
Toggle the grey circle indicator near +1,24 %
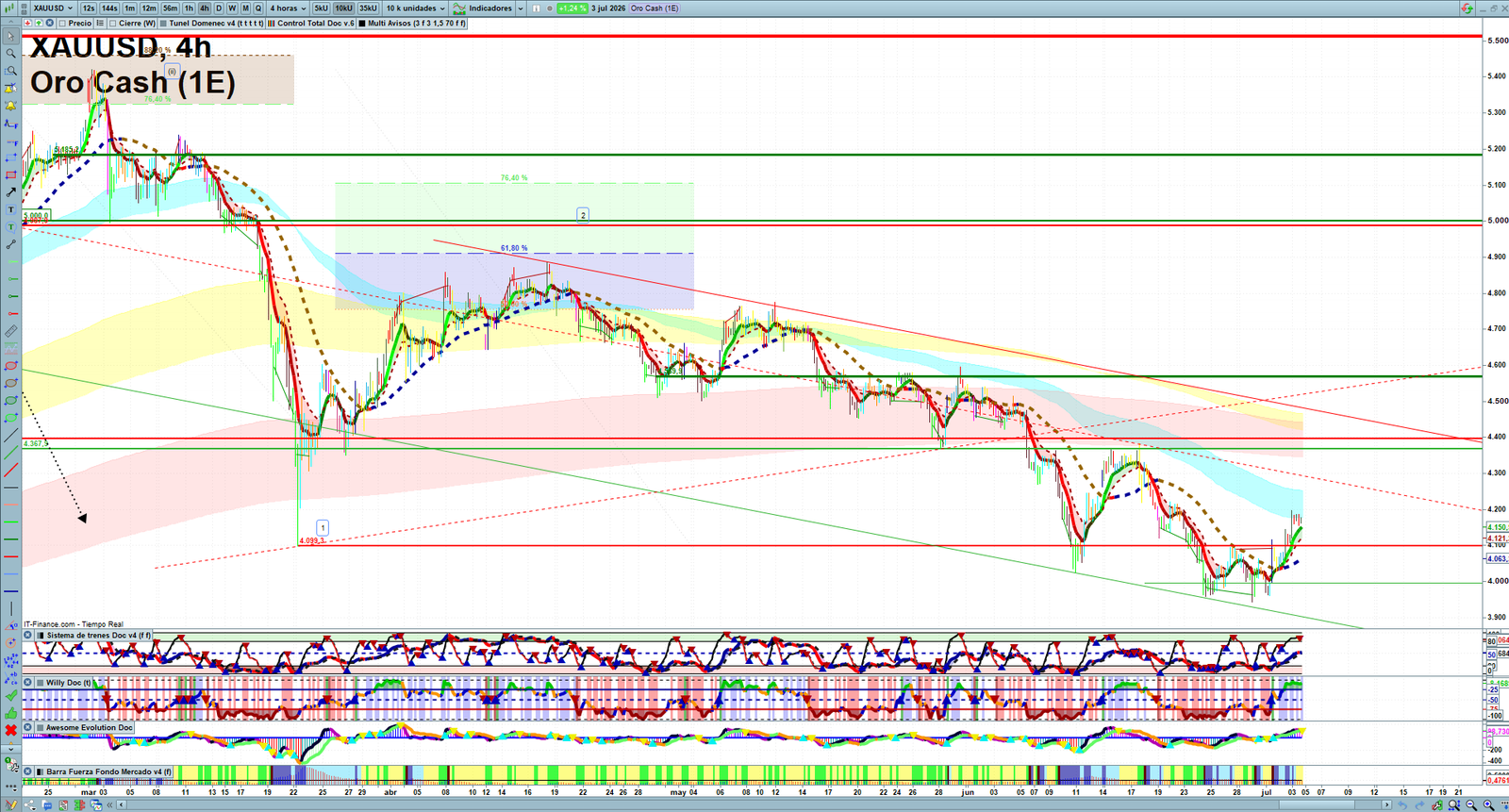[x=549, y=8]
